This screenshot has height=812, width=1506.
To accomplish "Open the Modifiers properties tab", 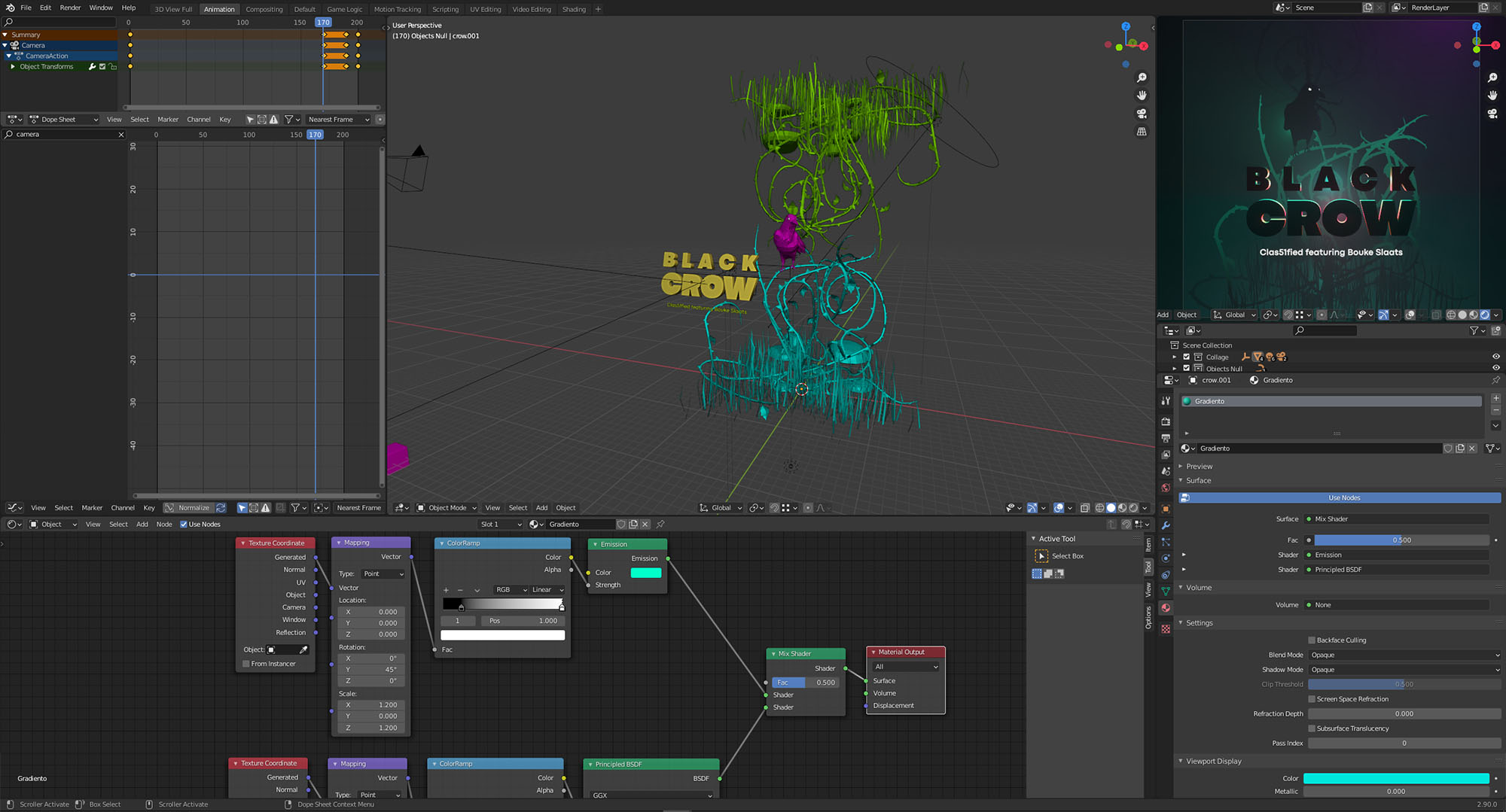I will pos(1166,525).
